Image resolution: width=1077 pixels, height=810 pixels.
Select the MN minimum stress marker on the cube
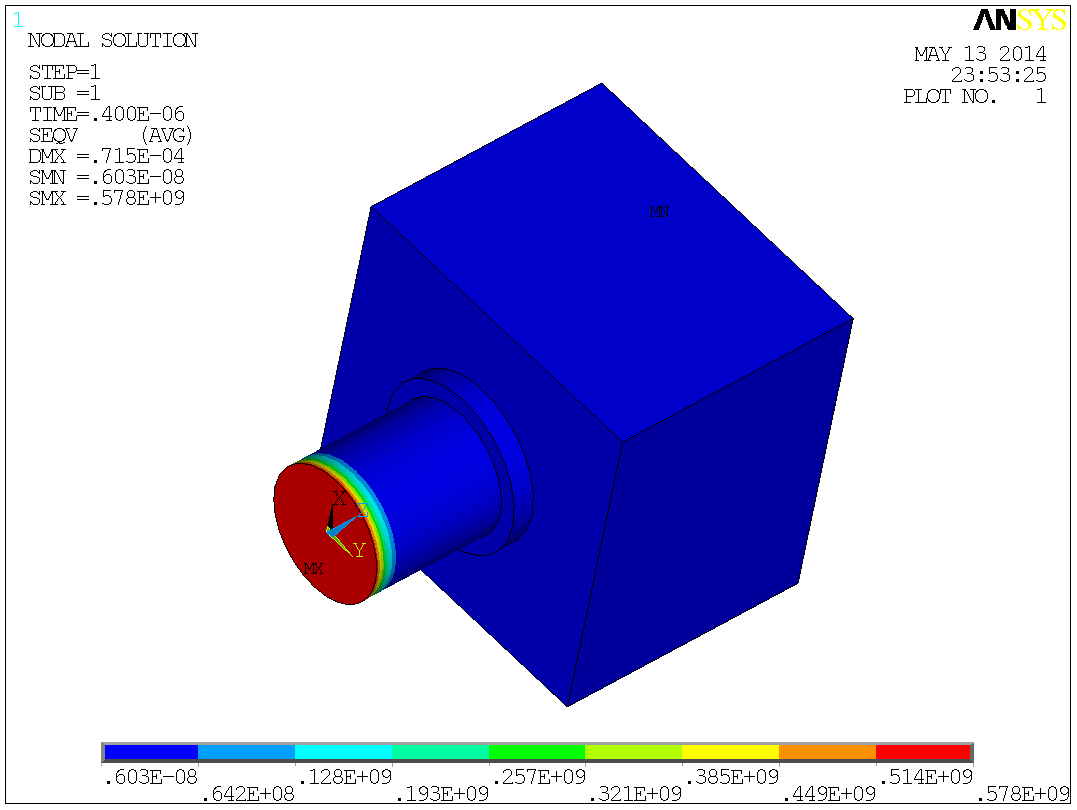pyautogui.click(x=658, y=210)
